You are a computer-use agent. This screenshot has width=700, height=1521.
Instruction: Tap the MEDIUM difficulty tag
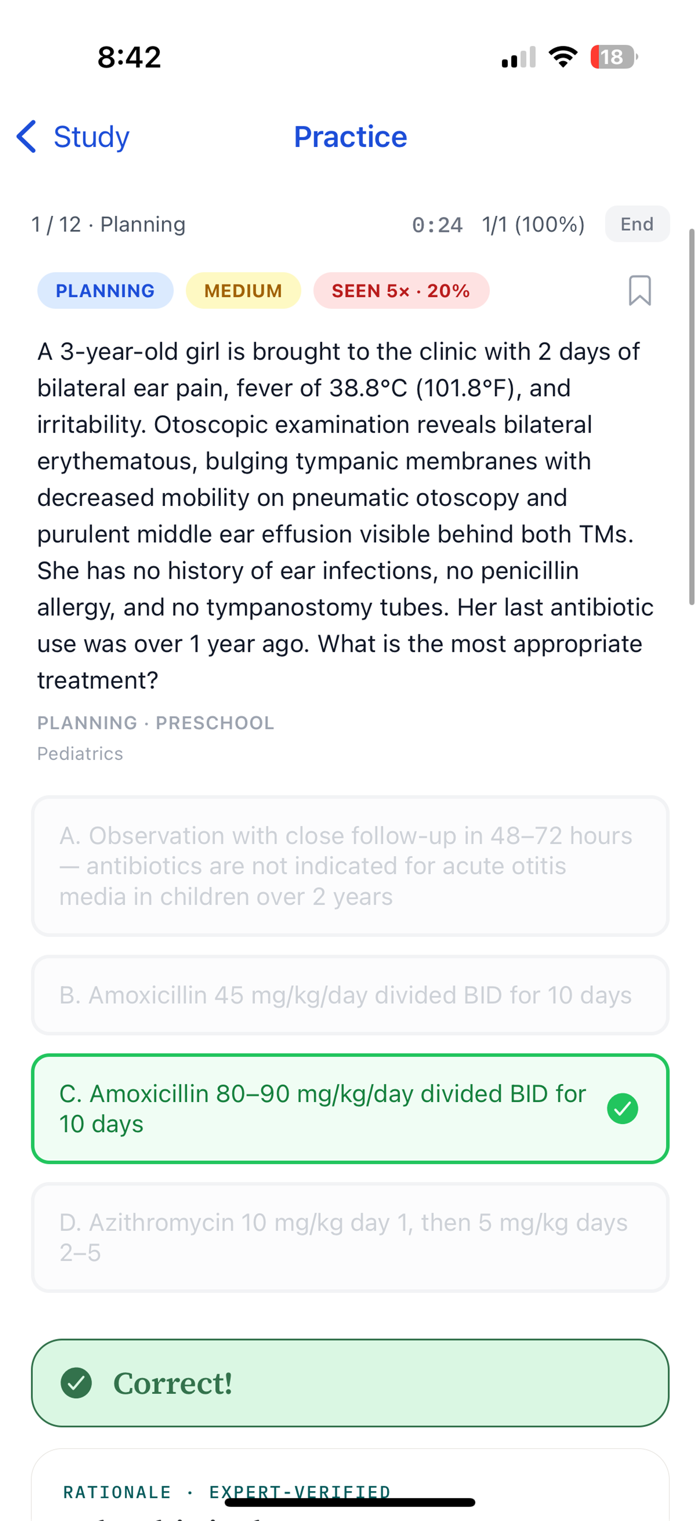(x=243, y=291)
